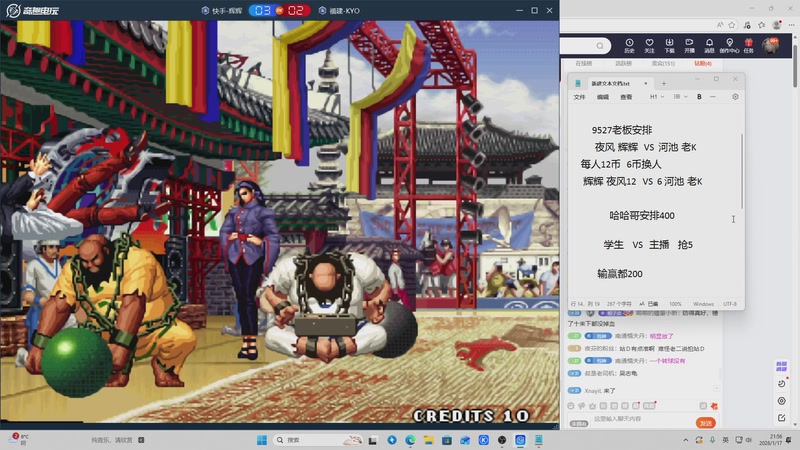This screenshot has width=800, height=450.
Task: Click the taskbar weather widget
Action: coord(19,439)
